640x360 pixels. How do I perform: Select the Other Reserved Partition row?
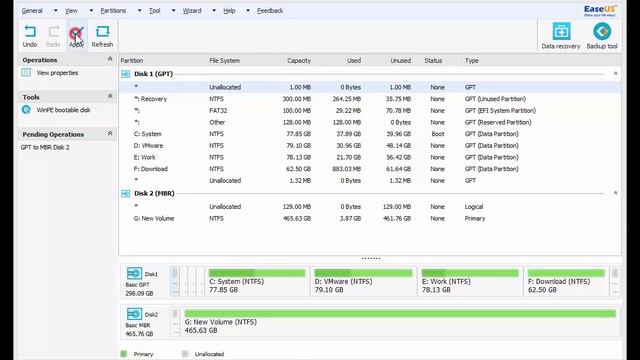[x=370, y=122]
